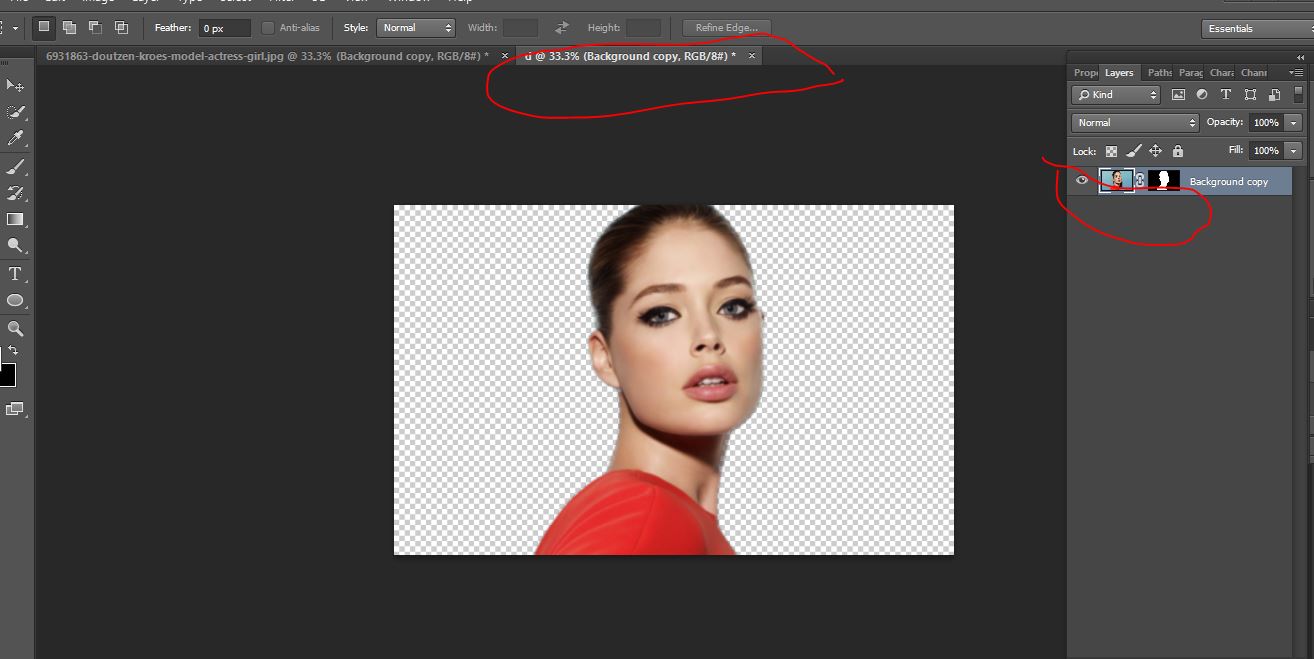Select the Move tool
Screen dimensions: 1314x659
point(15,86)
